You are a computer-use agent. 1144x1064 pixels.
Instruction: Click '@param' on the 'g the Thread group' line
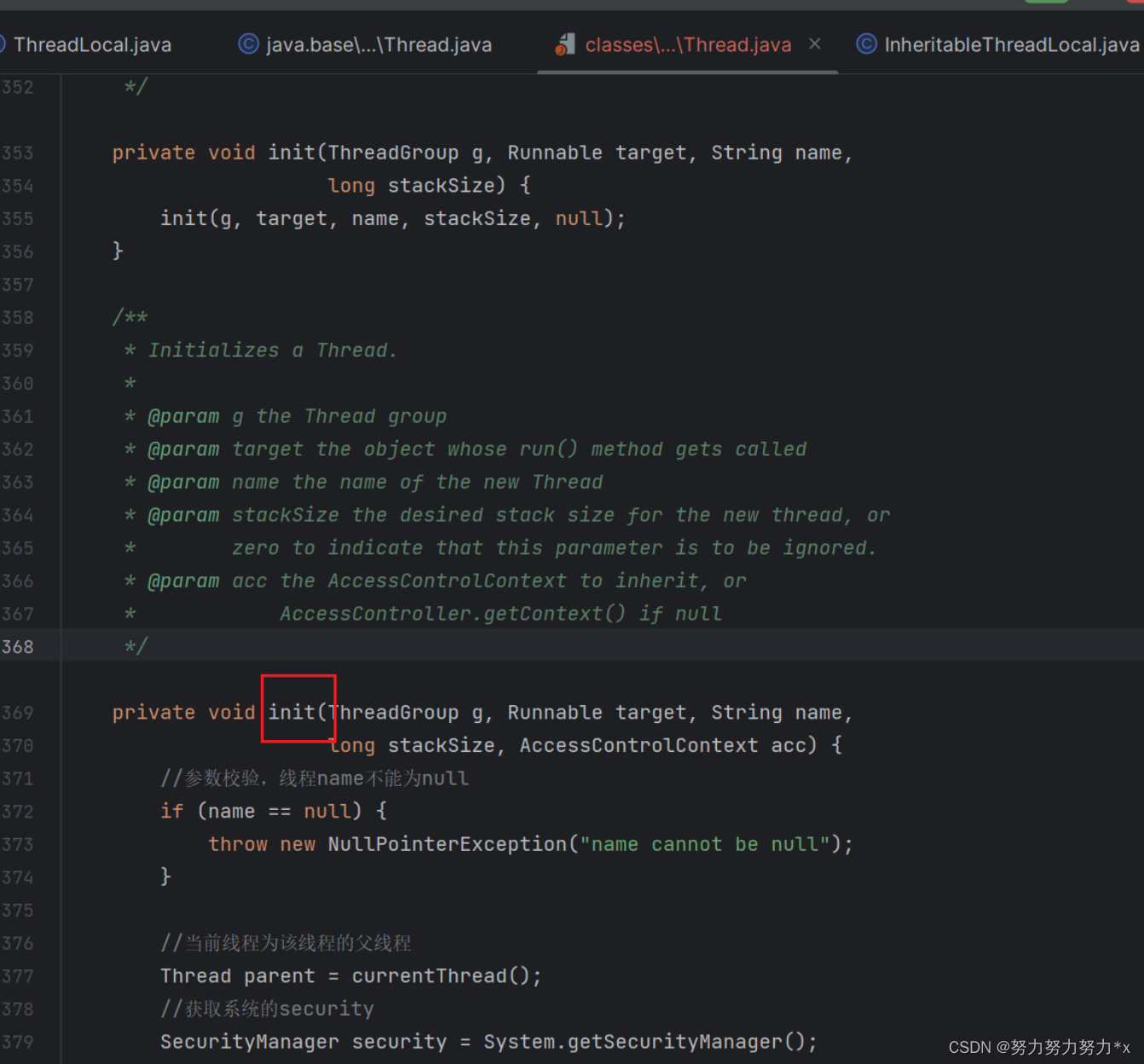pyautogui.click(x=183, y=416)
